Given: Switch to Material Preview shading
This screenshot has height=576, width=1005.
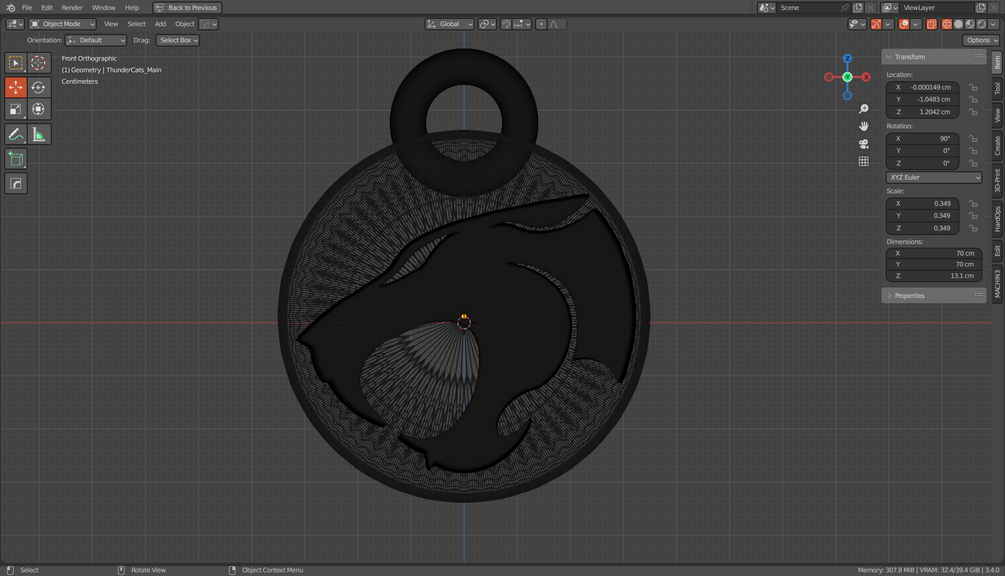Looking at the screenshot, I should 970,24.
